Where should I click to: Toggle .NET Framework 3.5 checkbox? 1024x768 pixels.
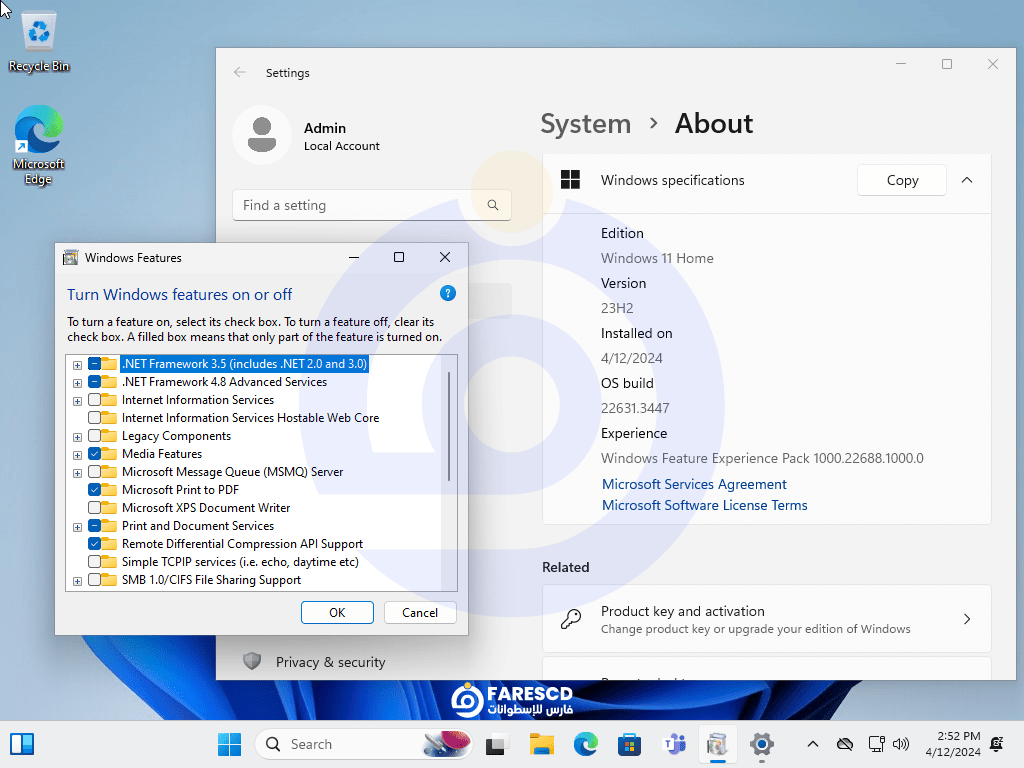tap(95, 364)
